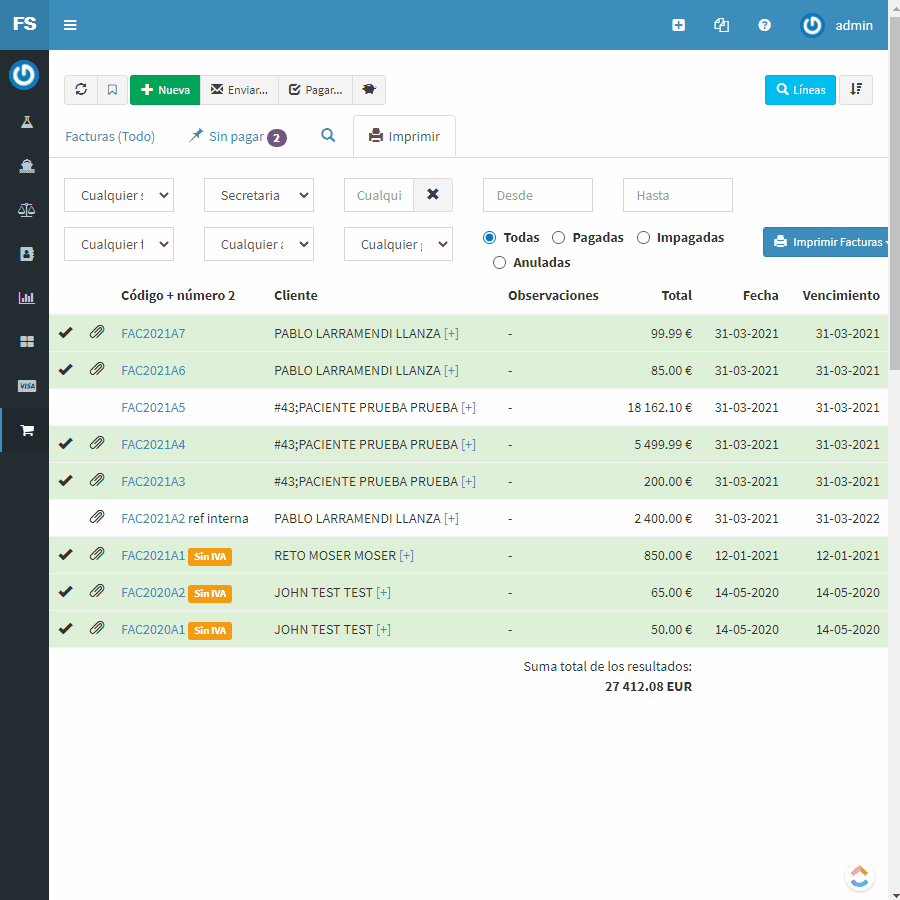
Task: Click the green Nueva button
Action: click(165, 90)
